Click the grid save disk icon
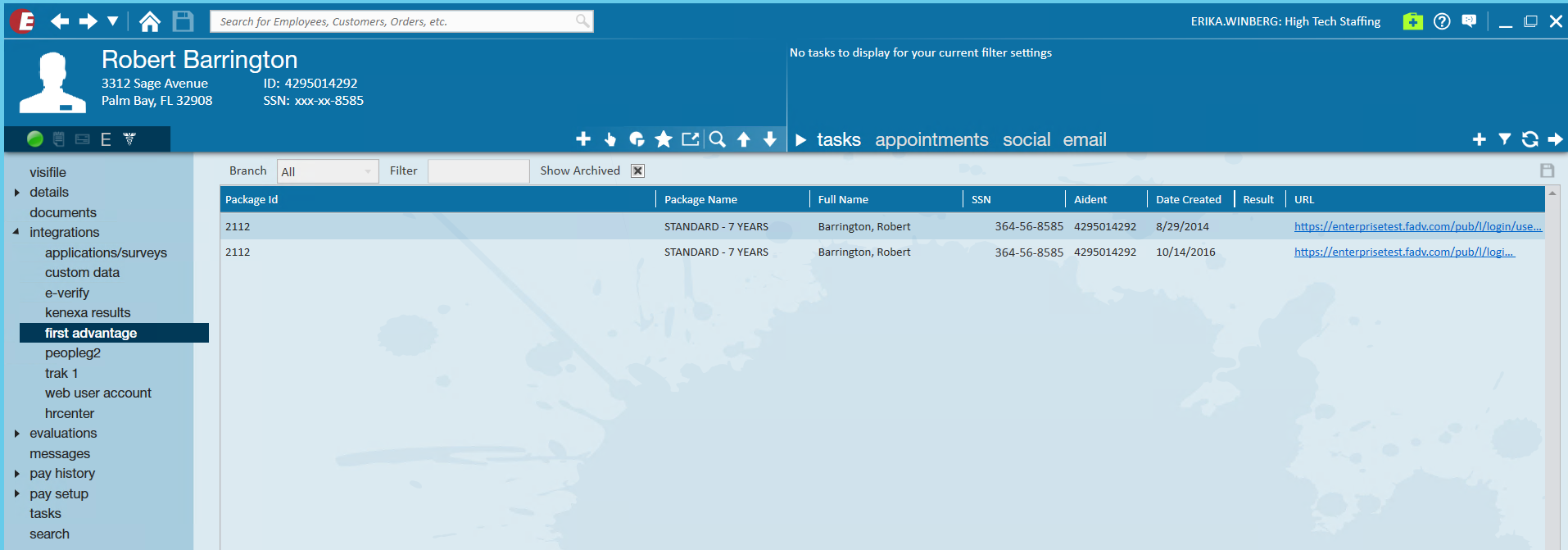 pyautogui.click(x=1547, y=170)
